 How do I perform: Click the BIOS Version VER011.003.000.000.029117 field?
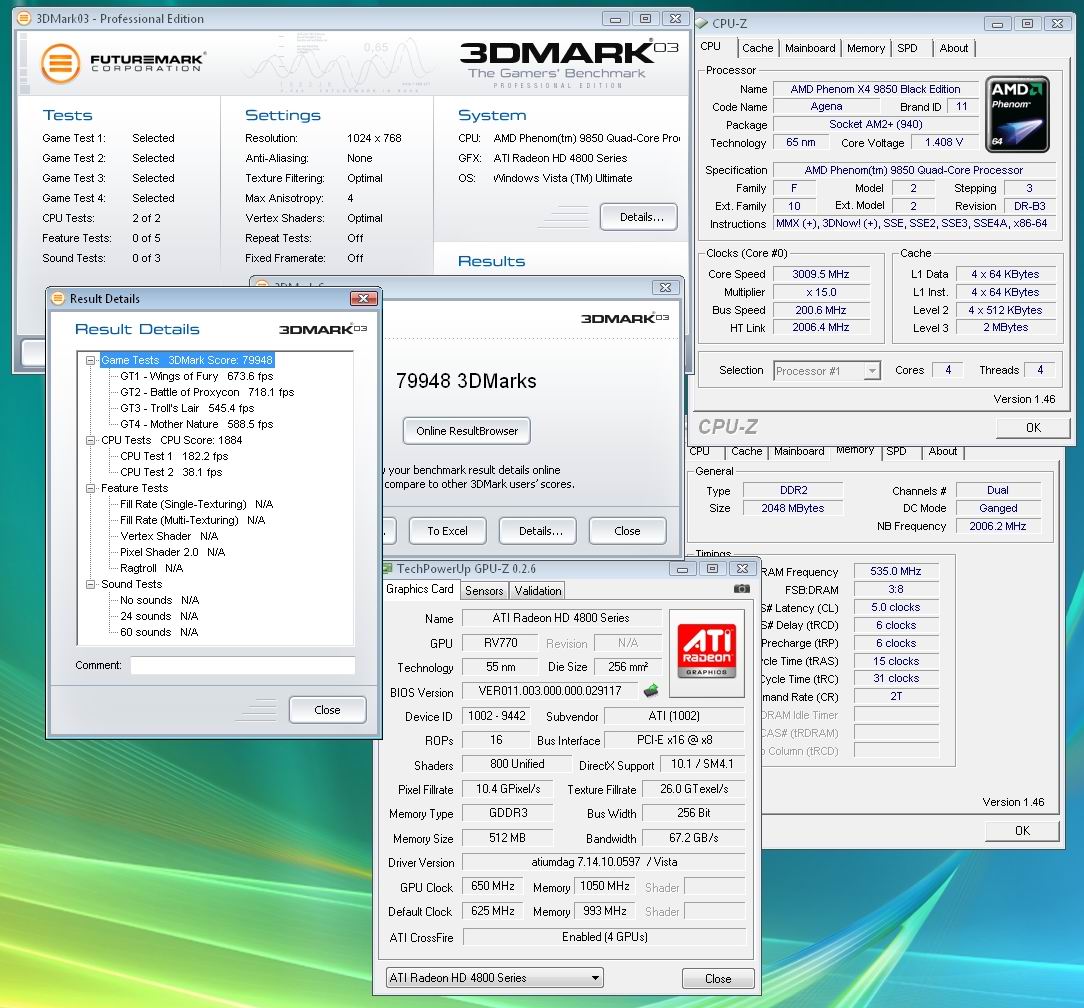(550, 691)
